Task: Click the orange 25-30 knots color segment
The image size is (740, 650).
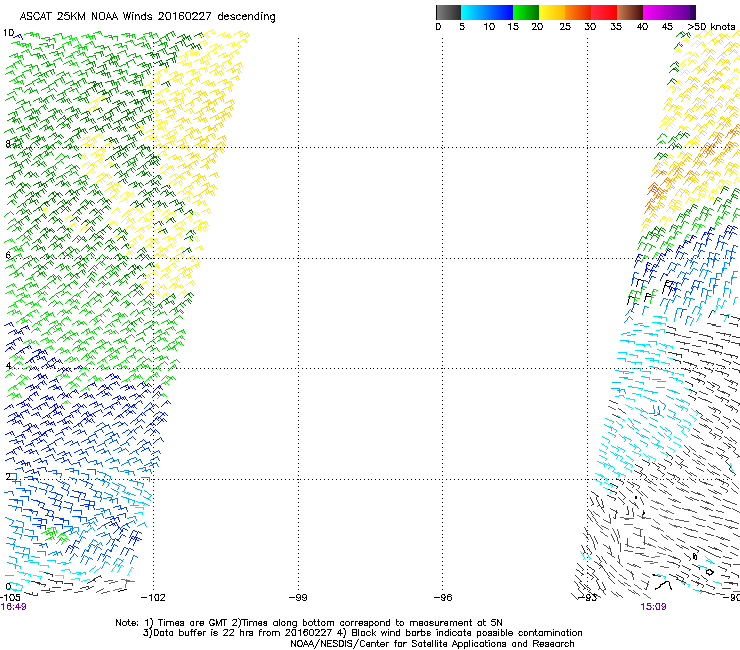Action: (x=578, y=12)
